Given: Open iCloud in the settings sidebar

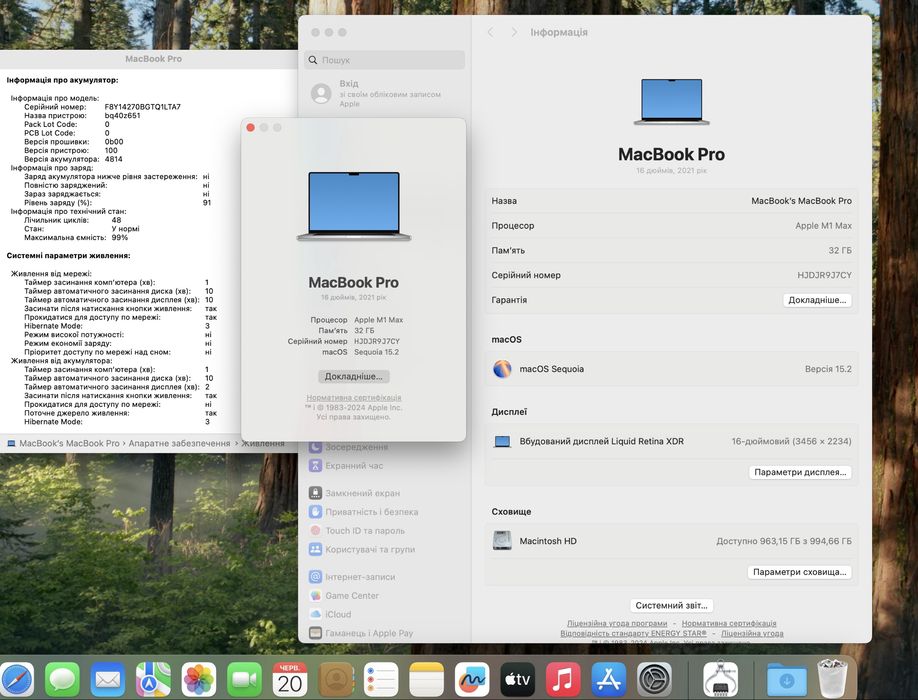Looking at the screenshot, I should point(338,614).
